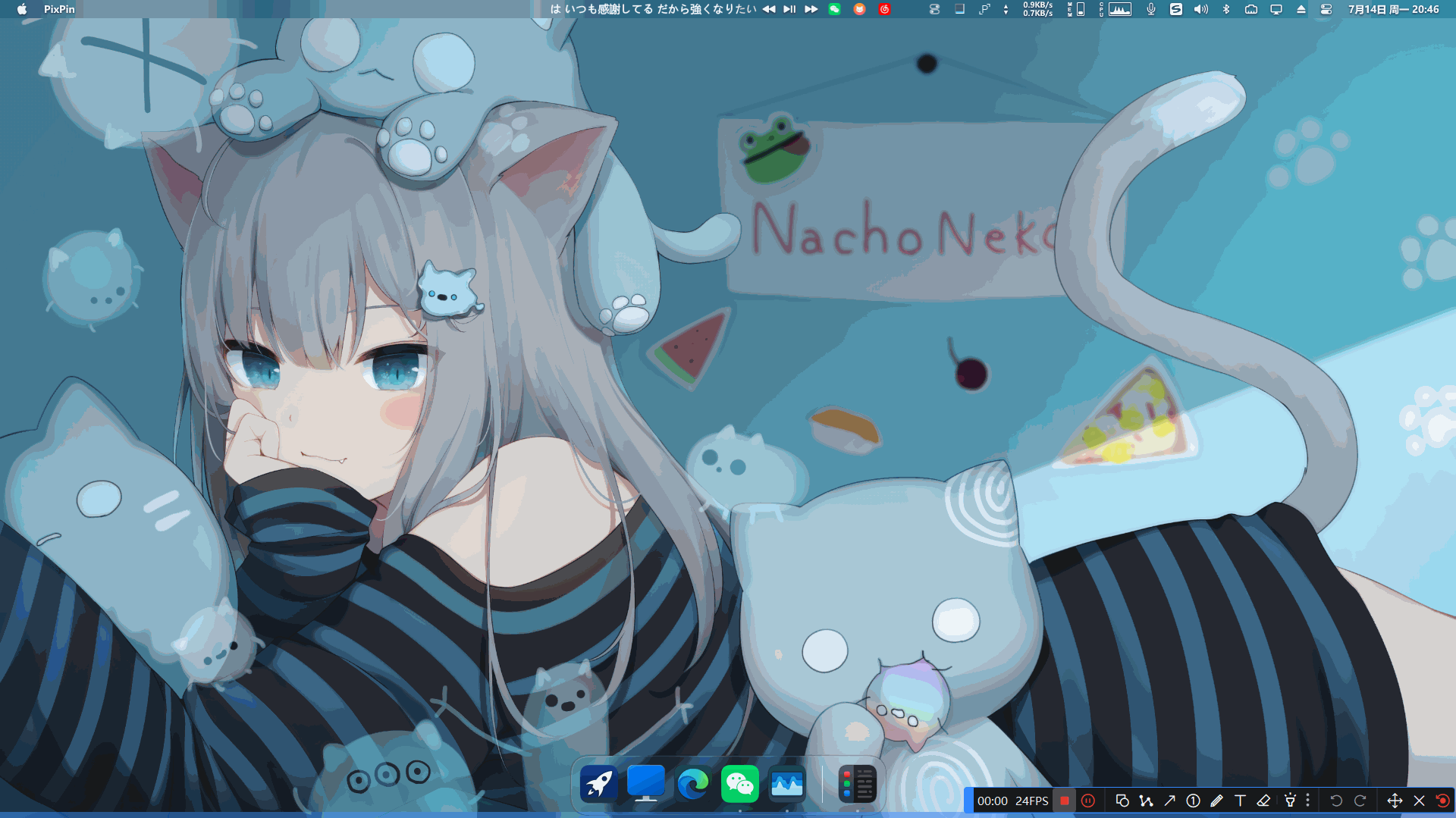Choose the arrow annotation tool
Screen dimensions: 1456x818
point(1169,801)
